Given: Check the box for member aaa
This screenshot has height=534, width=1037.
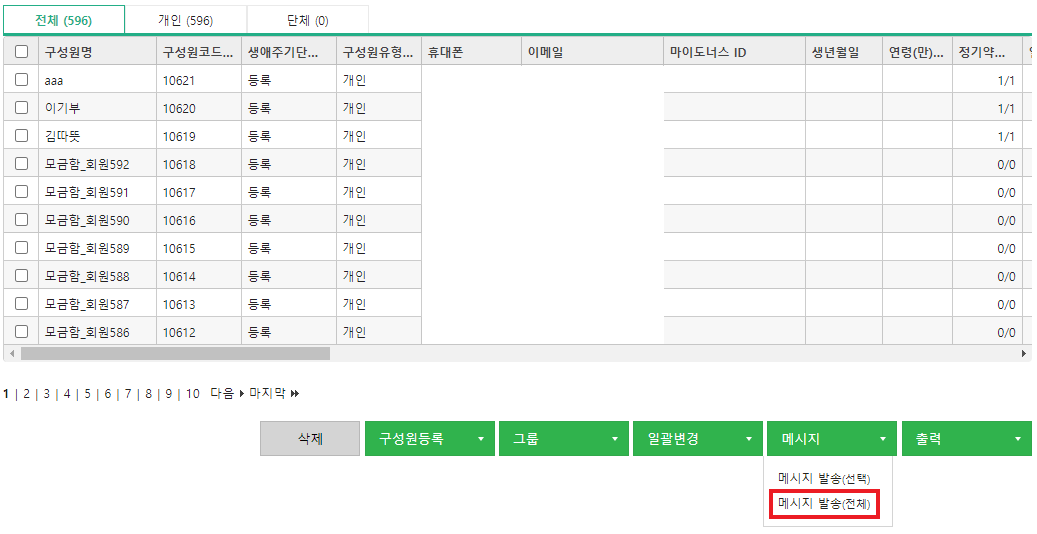Looking at the screenshot, I should click(x=21, y=80).
